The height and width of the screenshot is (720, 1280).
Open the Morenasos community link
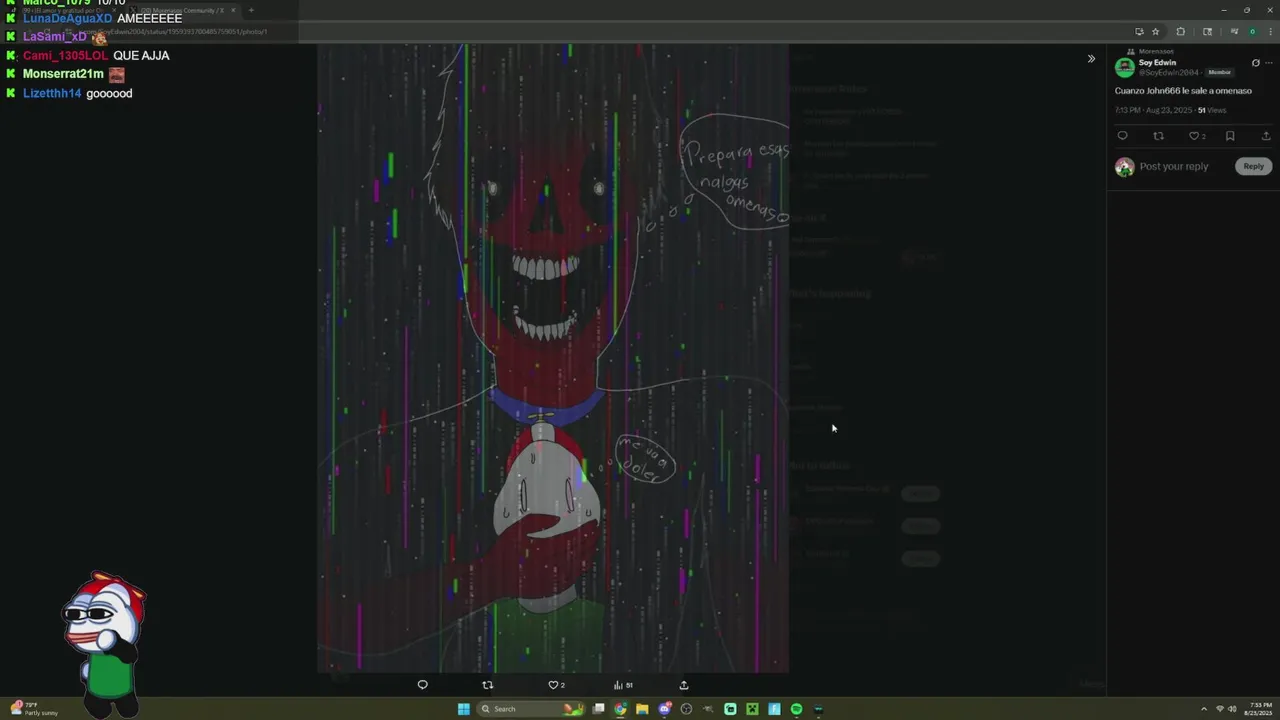1156,51
